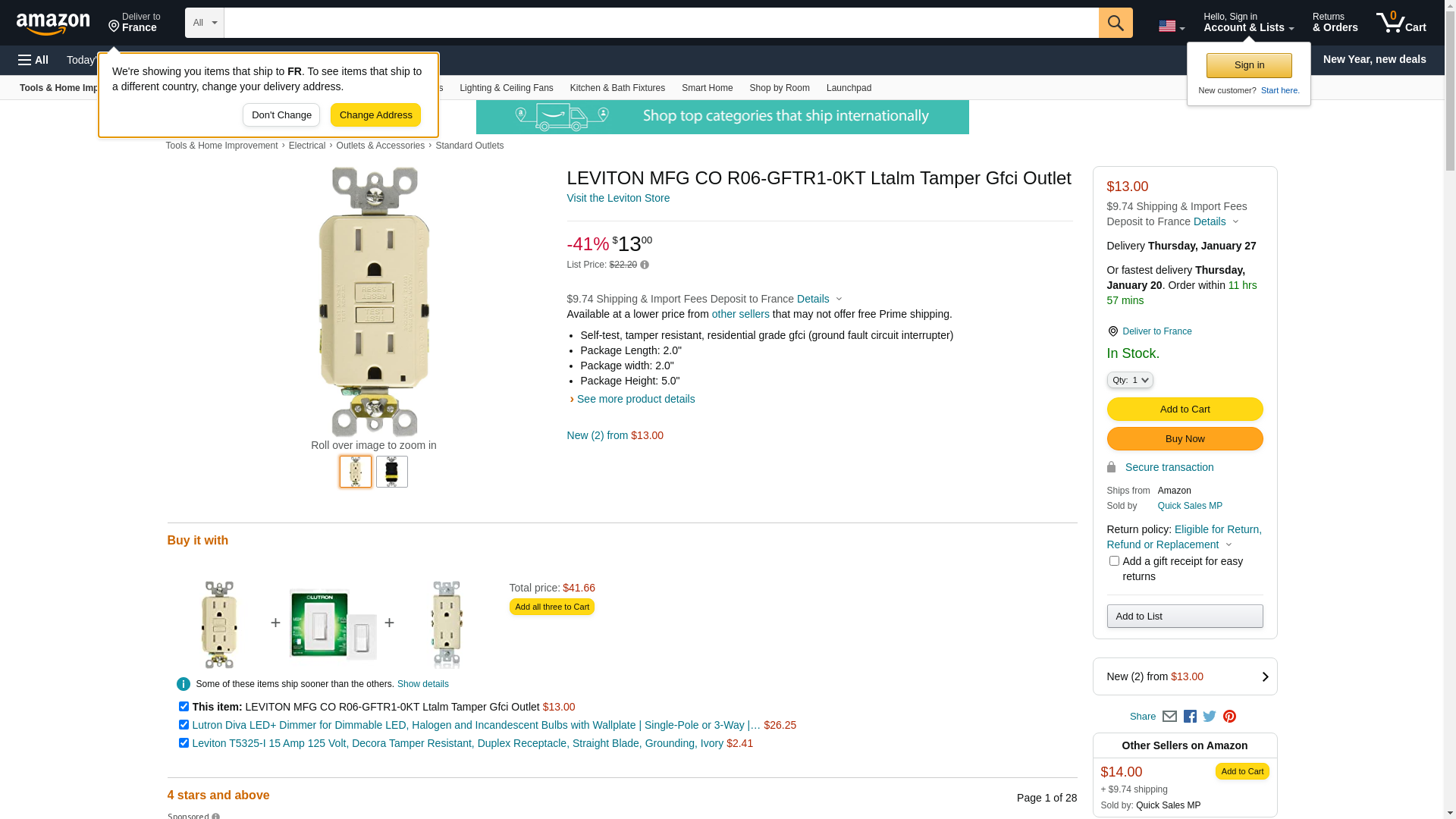Uncheck the Leviton T5325-I receptacle item
Image resolution: width=1456 pixels, height=819 pixels.
(184, 743)
